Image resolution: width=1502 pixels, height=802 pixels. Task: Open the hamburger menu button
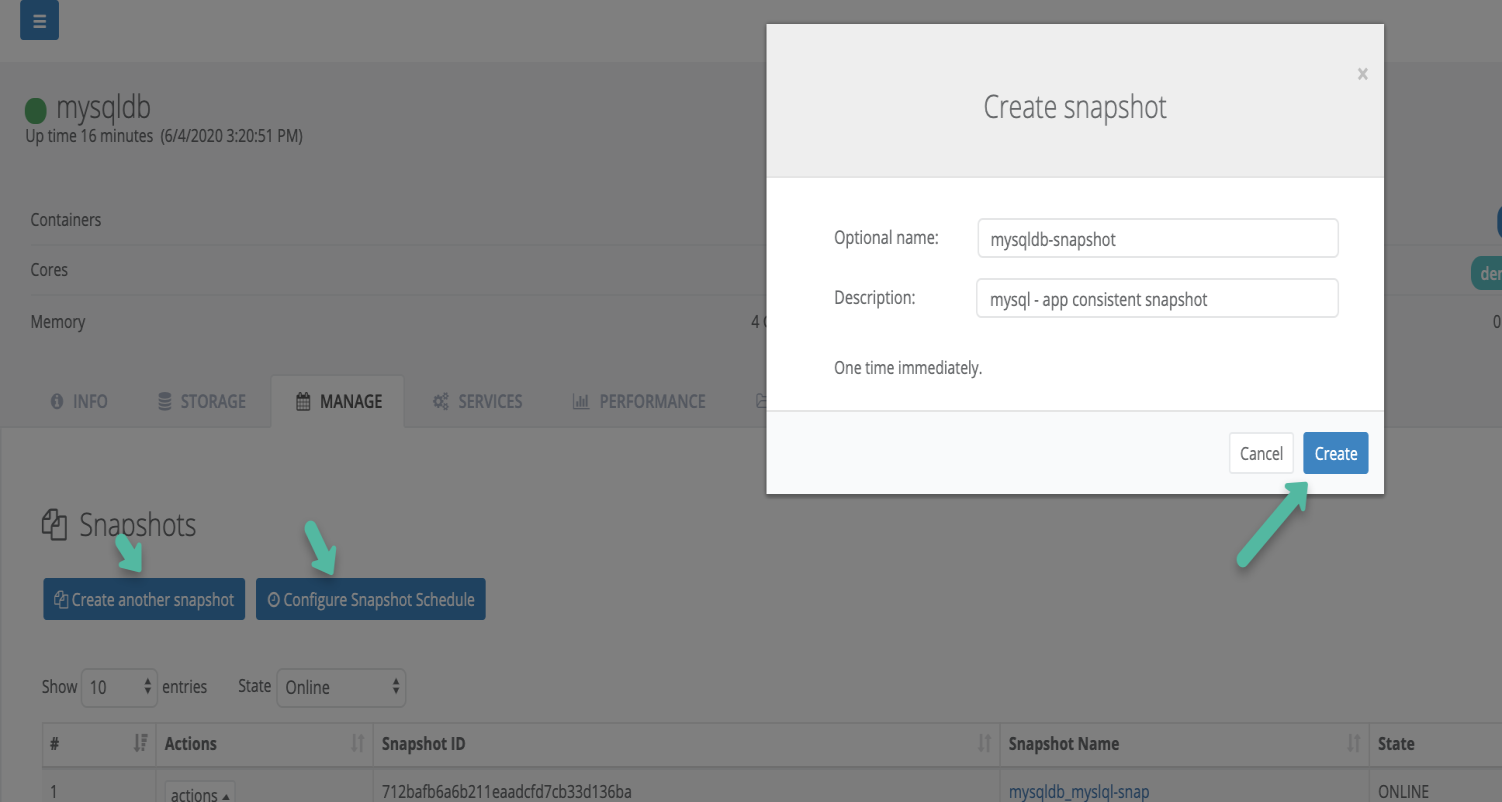(39, 21)
